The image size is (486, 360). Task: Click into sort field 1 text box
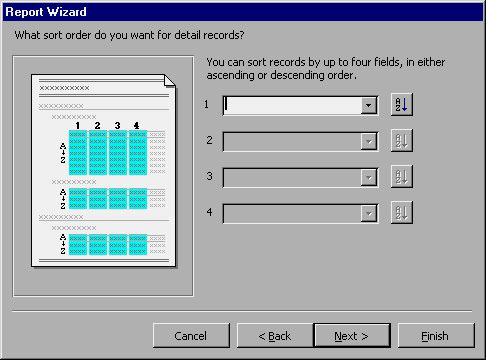[x=292, y=106]
